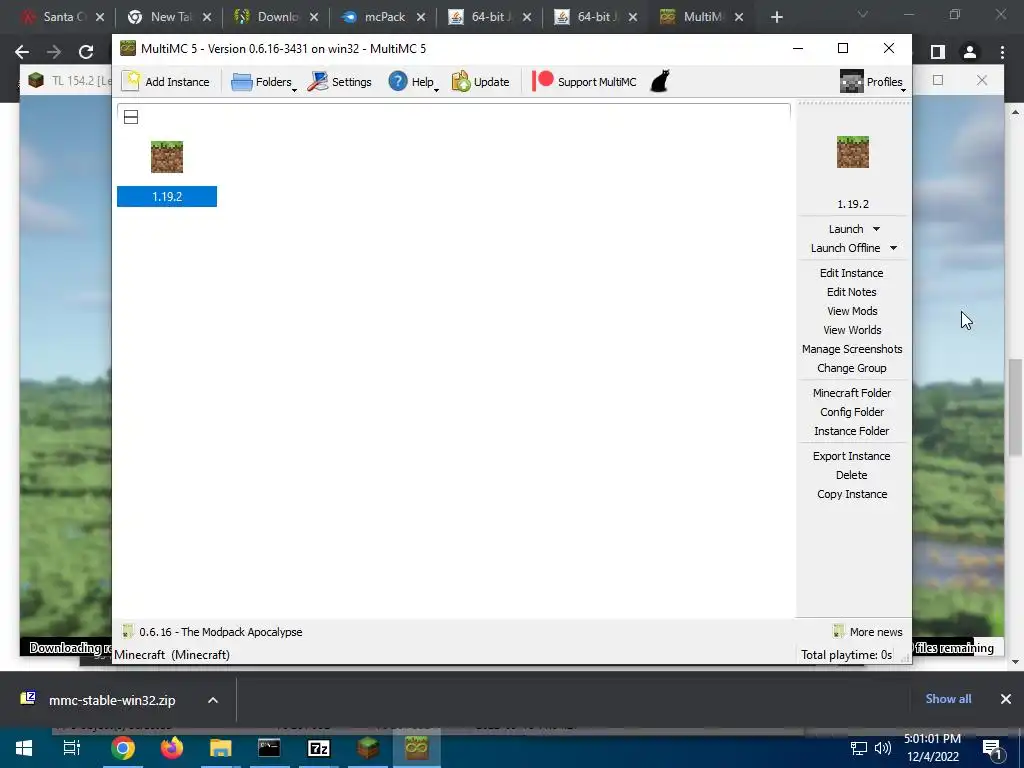Open Task View on the taskbar
Image resolution: width=1024 pixels, height=768 pixels.
click(x=72, y=748)
